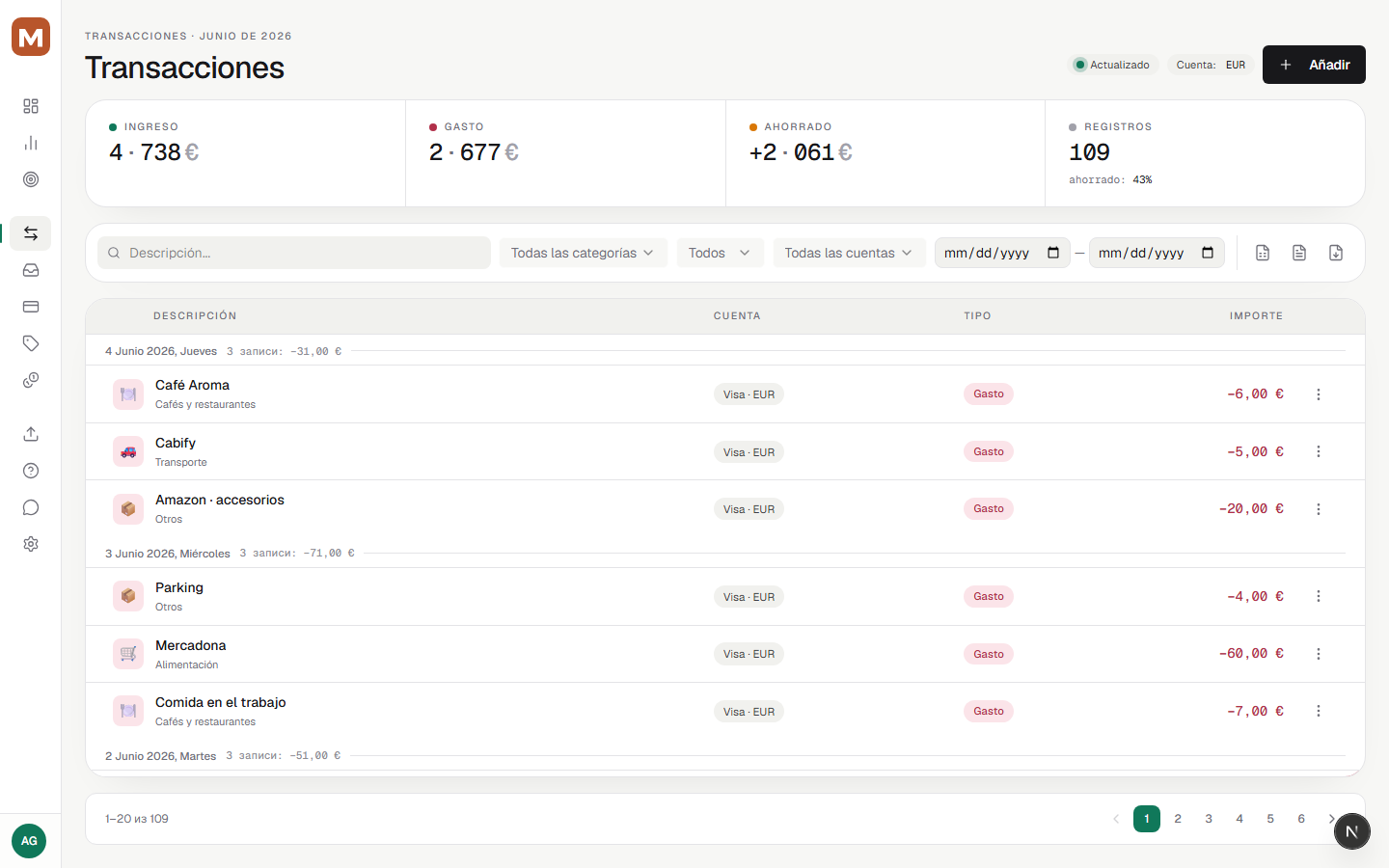Focus the Descripción search field

pyautogui.click(x=294, y=253)
